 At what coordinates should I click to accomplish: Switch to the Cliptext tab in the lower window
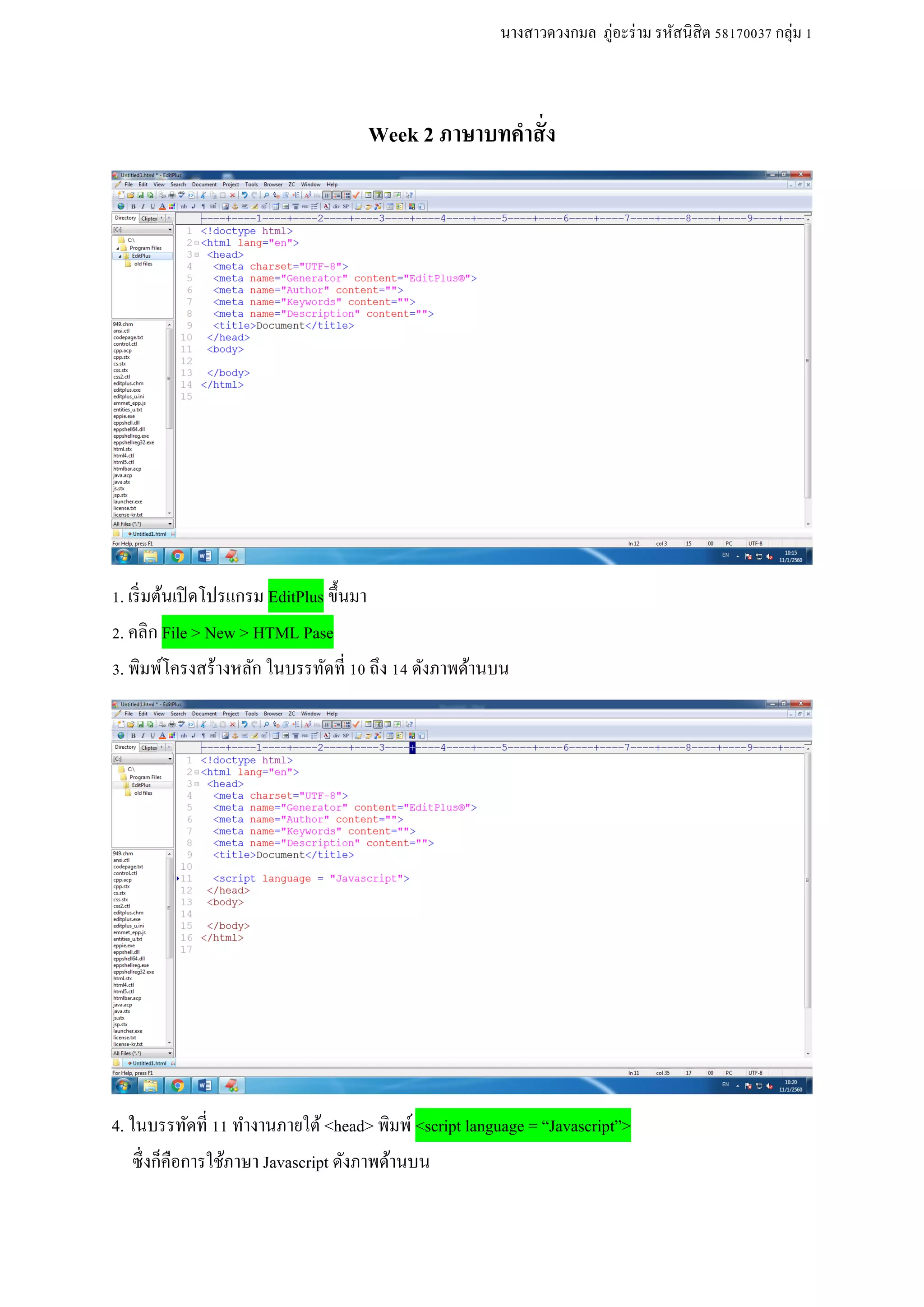pos(149,748)
